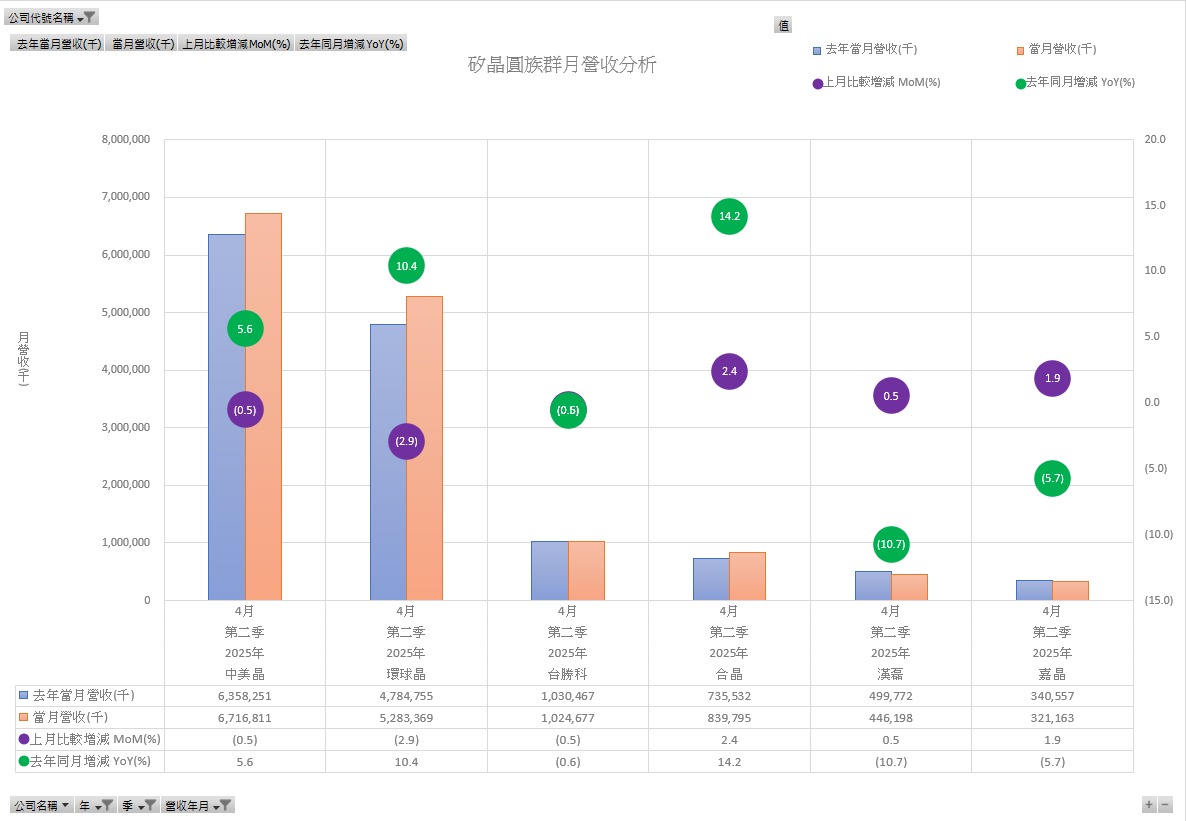Click the green (5.7) YoY bubble for 嘉晶

pos(1052,478)
